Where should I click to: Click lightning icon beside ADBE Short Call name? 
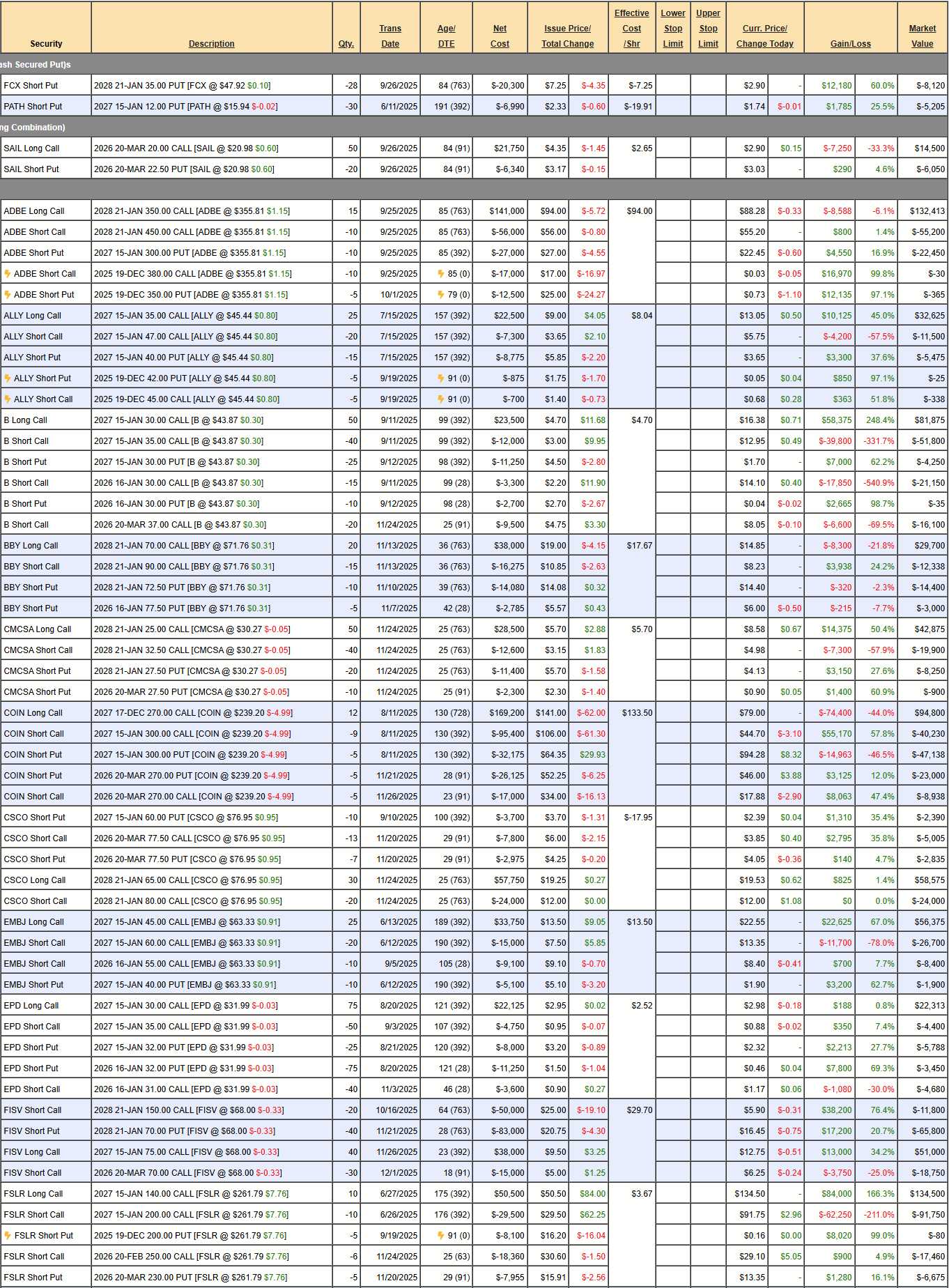click(8, 274)
